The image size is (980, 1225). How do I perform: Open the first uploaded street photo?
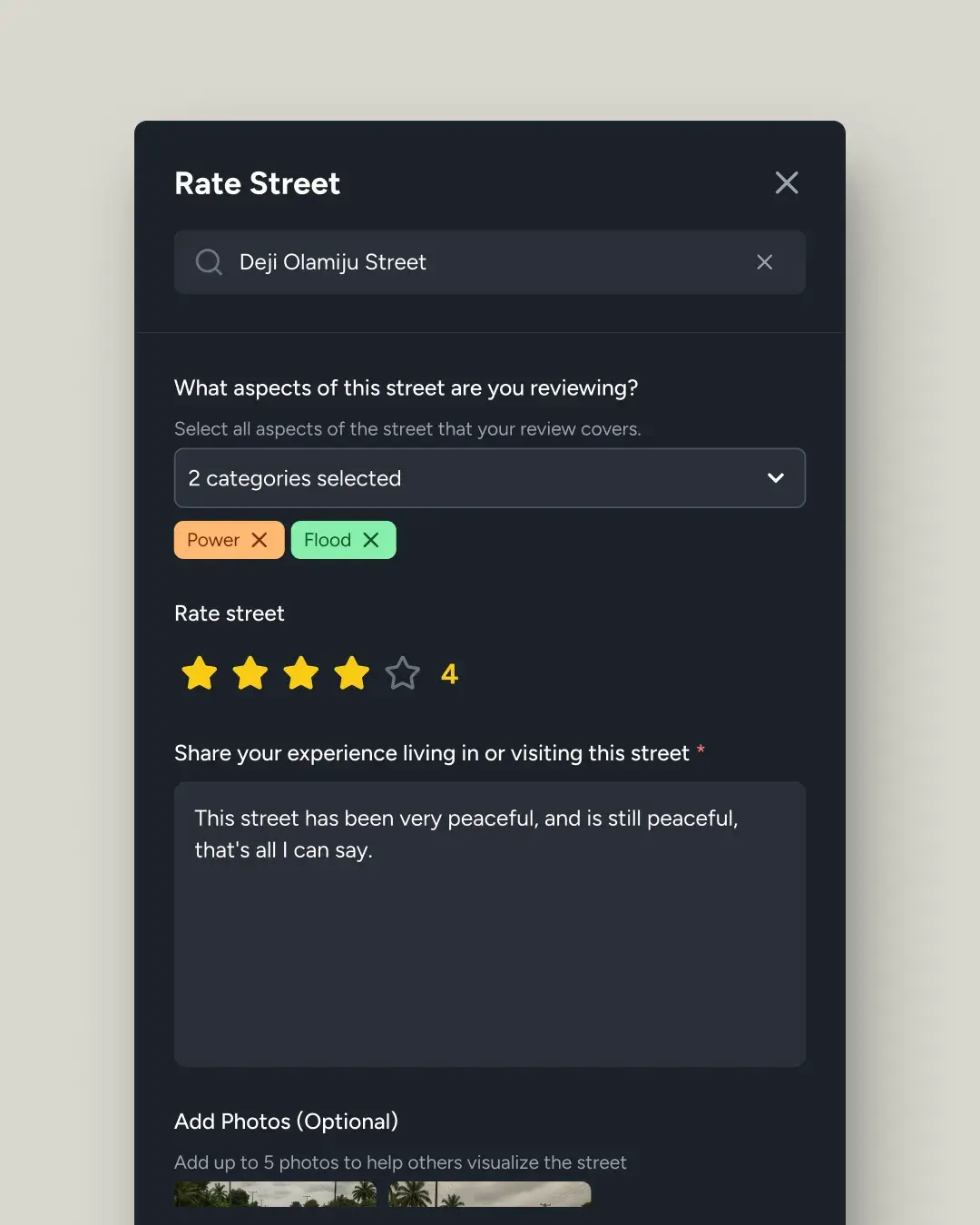(275, 1194)
